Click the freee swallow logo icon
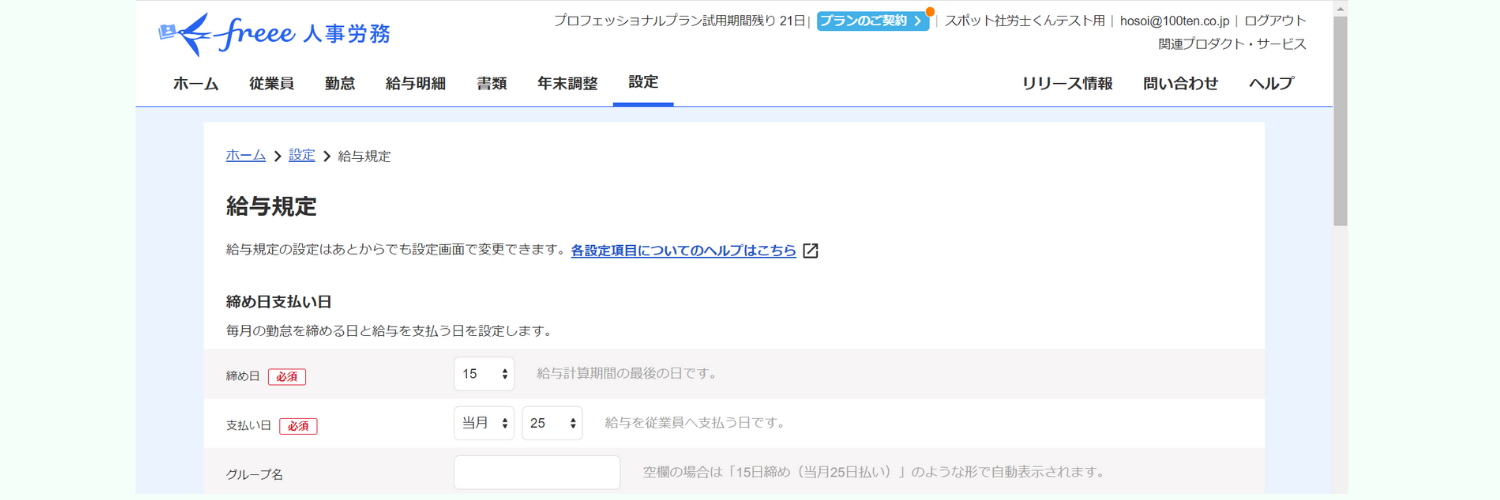 coord(187,34)
